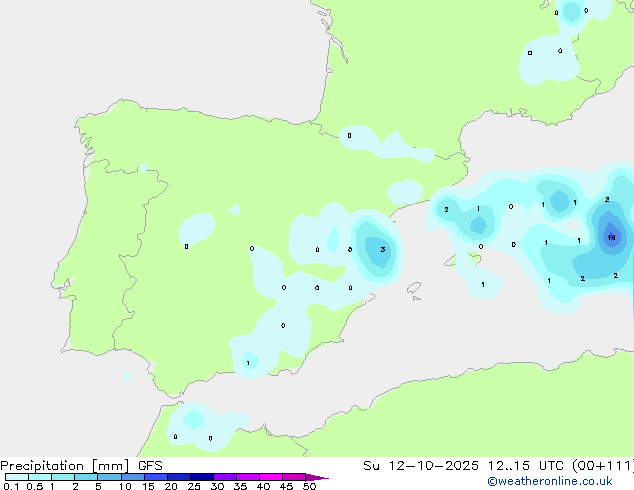
Task: Select the dark blue swatch between 25 and 30
Action: coord(202,477)
